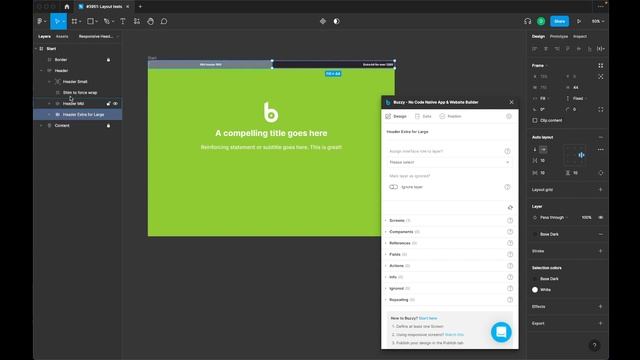Expand the References section in Buzzy
The image size is (640, 360).
point(386,243)
